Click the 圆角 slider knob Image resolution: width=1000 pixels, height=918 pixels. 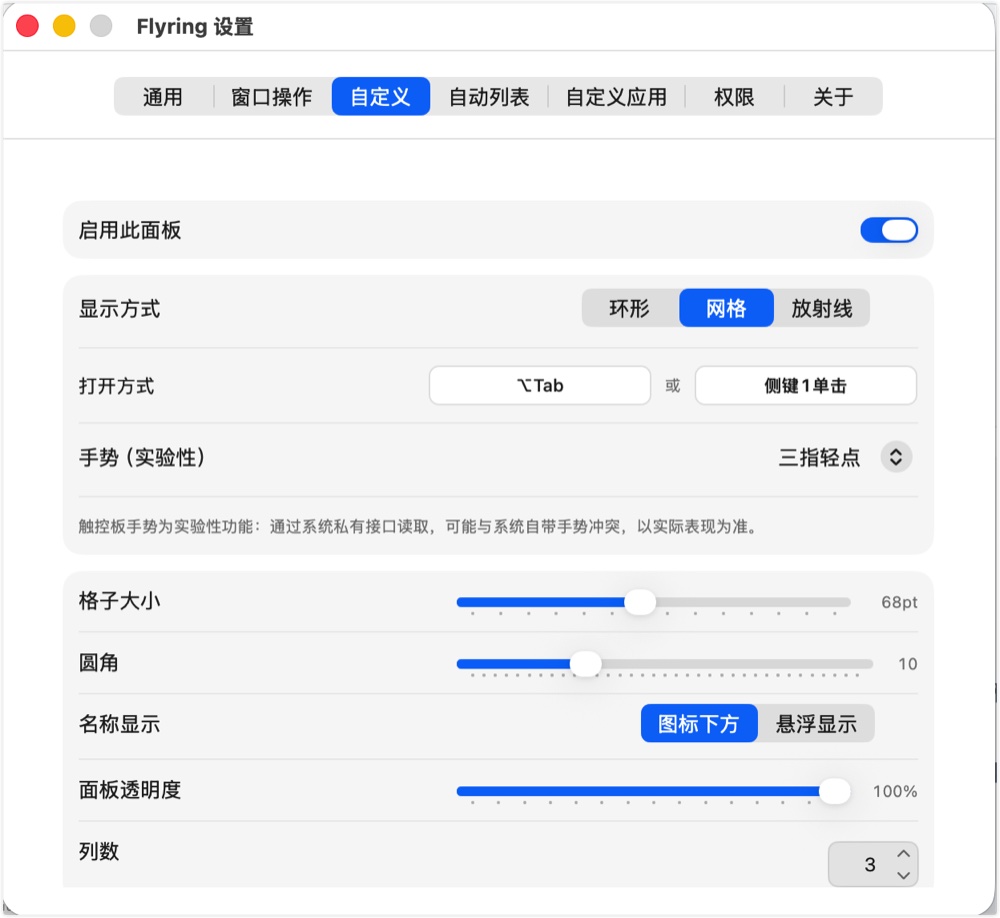(585, 664)
